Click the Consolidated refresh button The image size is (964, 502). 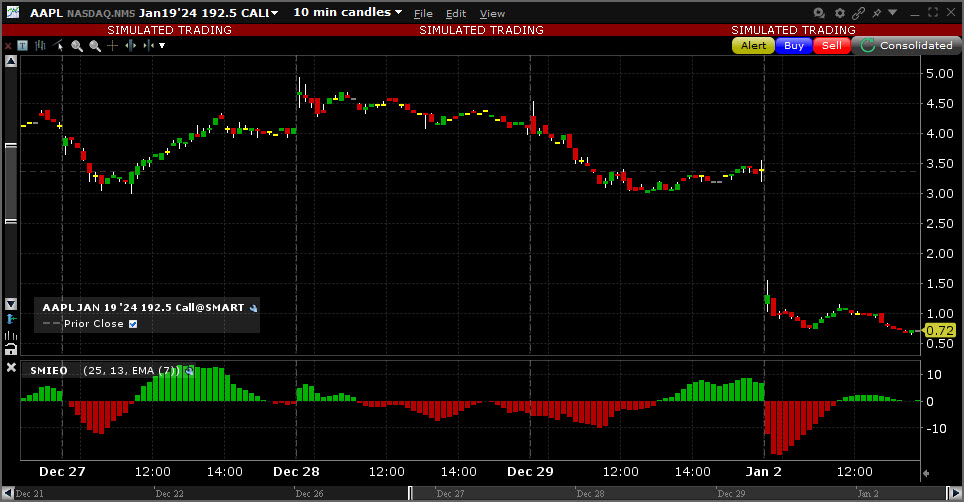(x=907, y=45)
